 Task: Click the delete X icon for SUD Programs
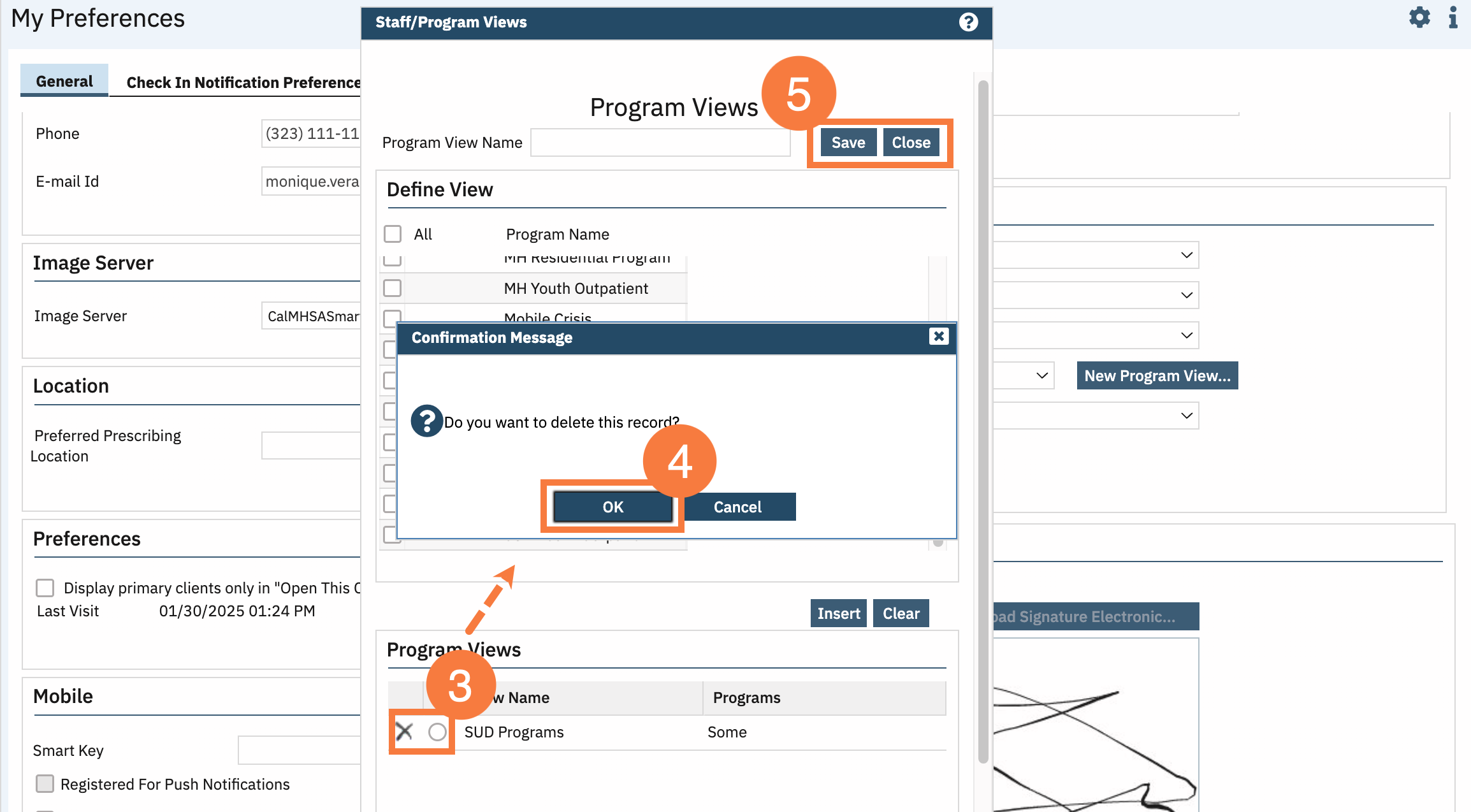click(x=404, y=732)
